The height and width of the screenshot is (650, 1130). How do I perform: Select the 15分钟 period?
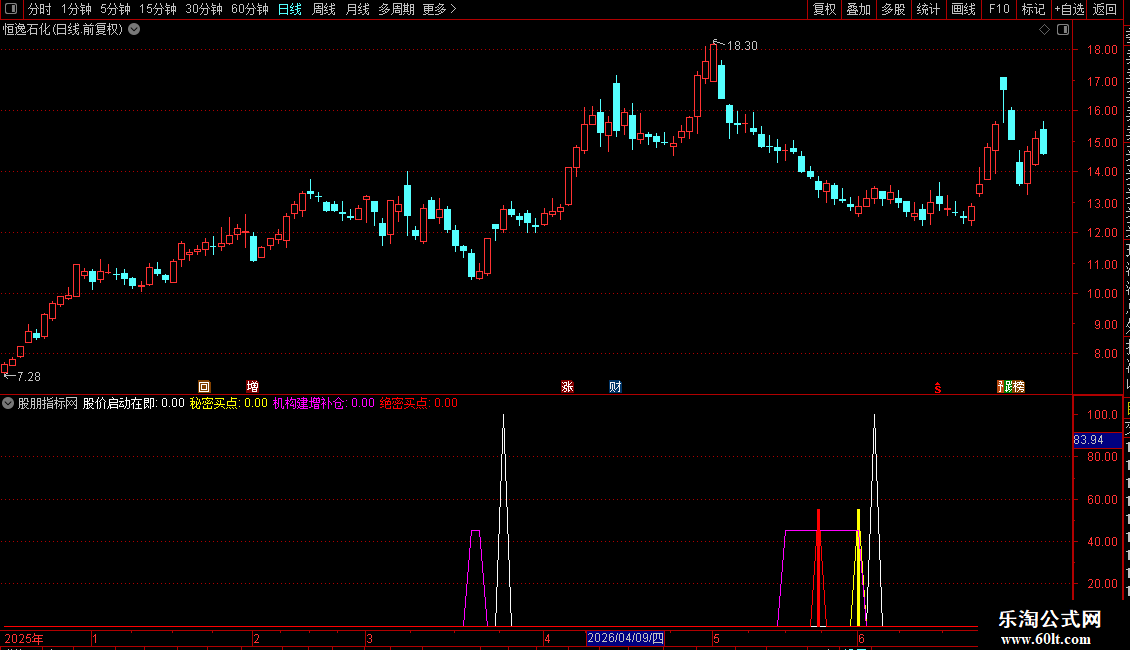tap(158, 9)
